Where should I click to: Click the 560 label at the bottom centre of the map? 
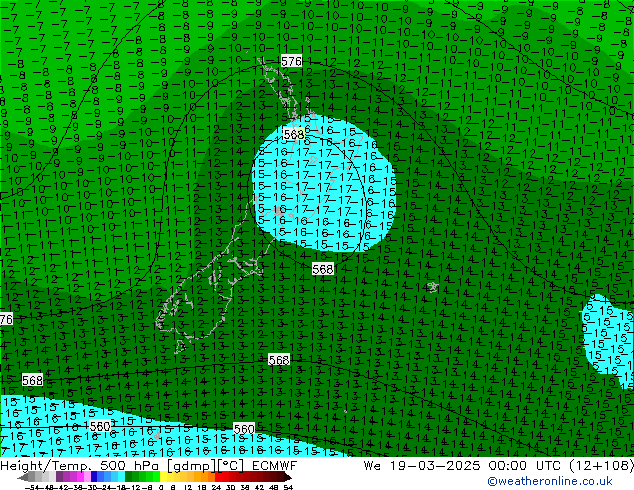click(244, 429)
